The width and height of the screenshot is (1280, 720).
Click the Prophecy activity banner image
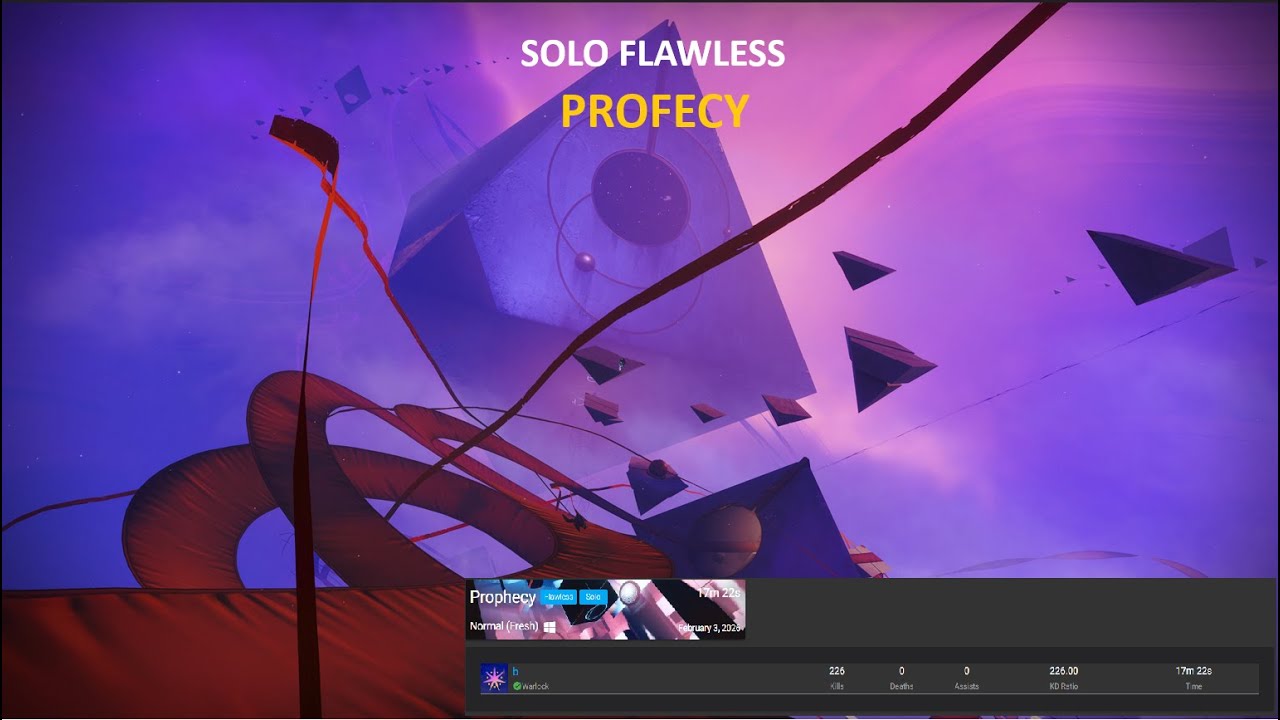[605, 609]
